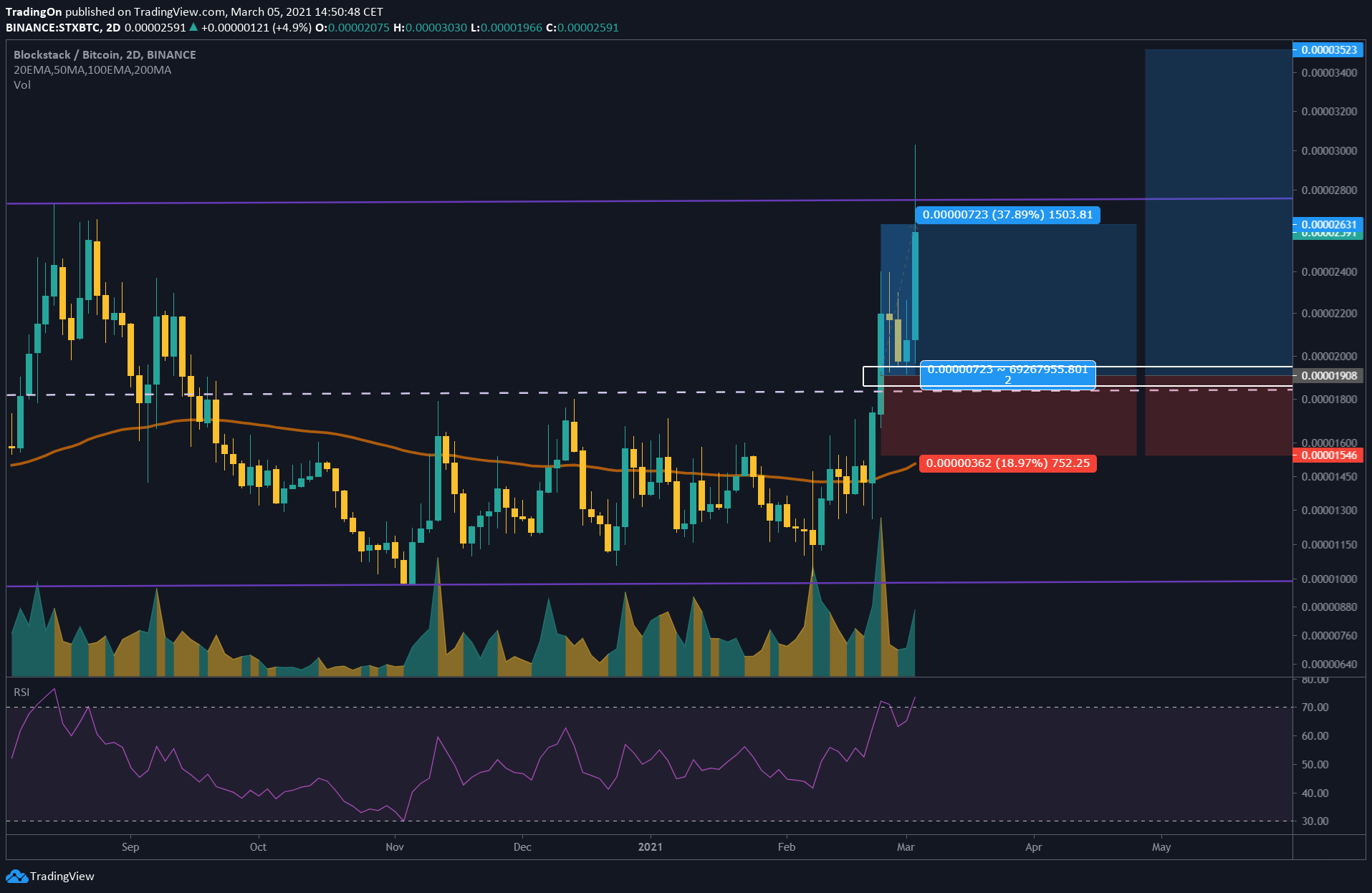
Task: Click the 30.00 RSI level label
Action: click(1315, 821)
